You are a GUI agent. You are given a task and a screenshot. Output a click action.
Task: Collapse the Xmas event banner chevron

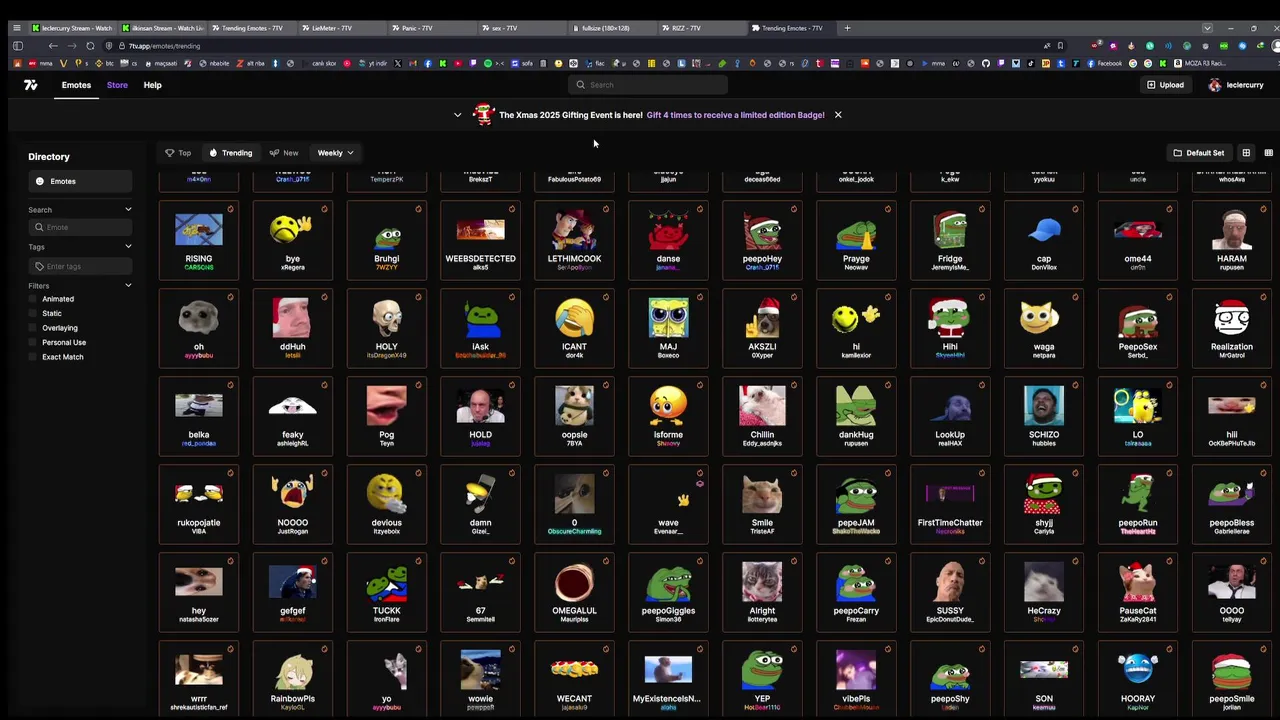point(458,115)
